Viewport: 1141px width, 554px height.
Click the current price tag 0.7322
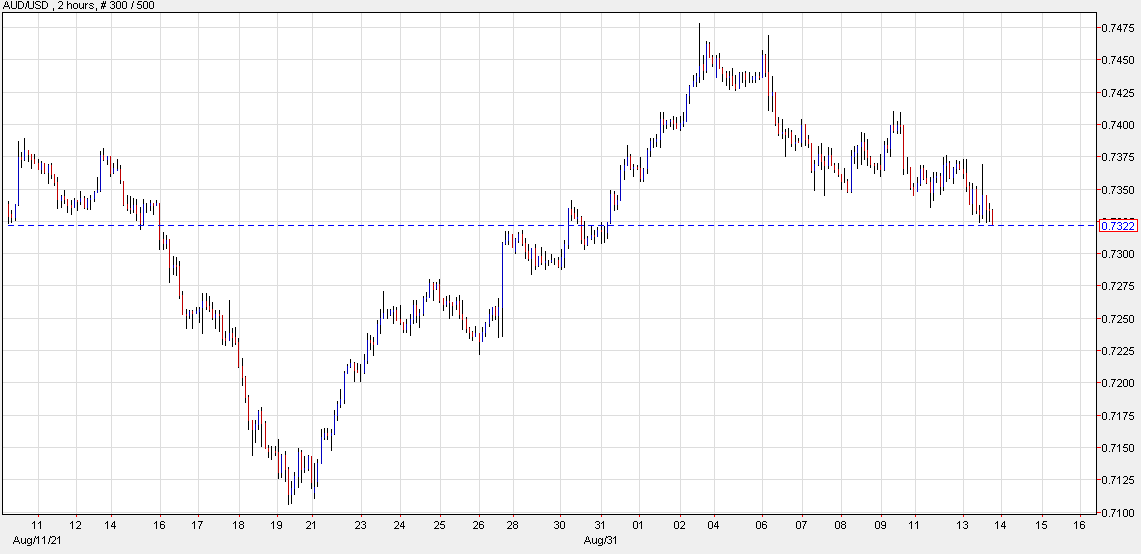1116,226
